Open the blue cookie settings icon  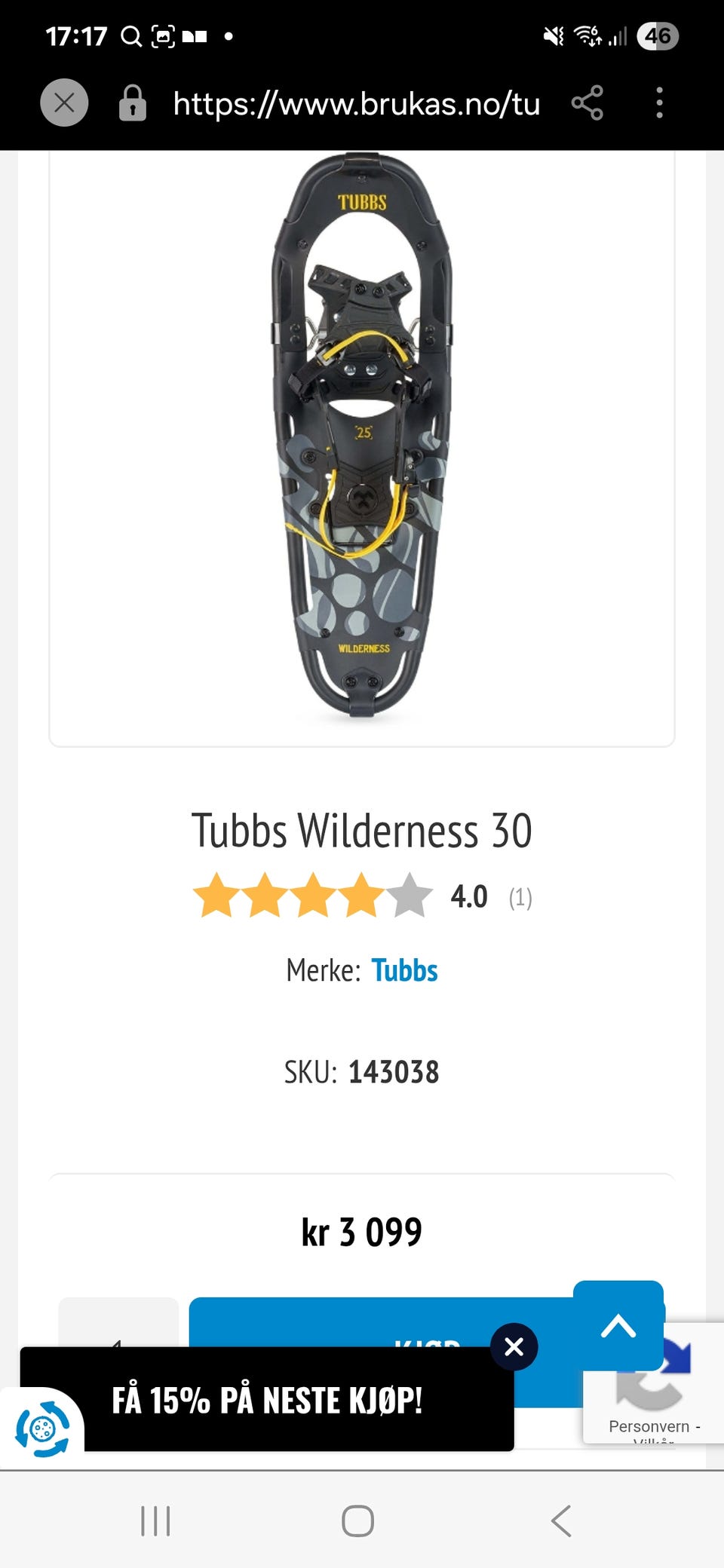click(x=42, y=1428)
